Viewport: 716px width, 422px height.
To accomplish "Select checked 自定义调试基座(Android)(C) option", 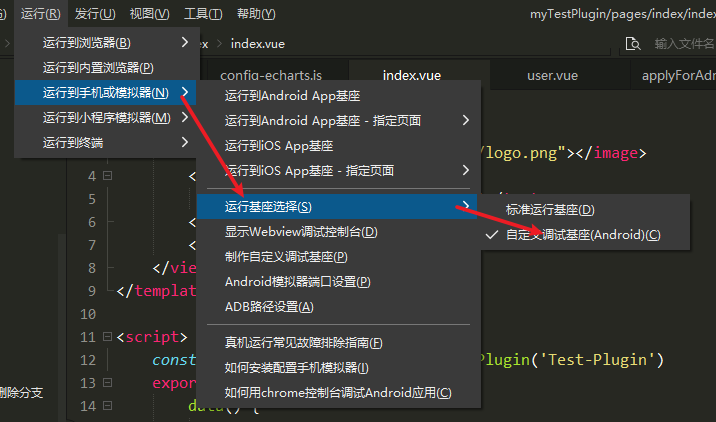I will tap(584, 235).
